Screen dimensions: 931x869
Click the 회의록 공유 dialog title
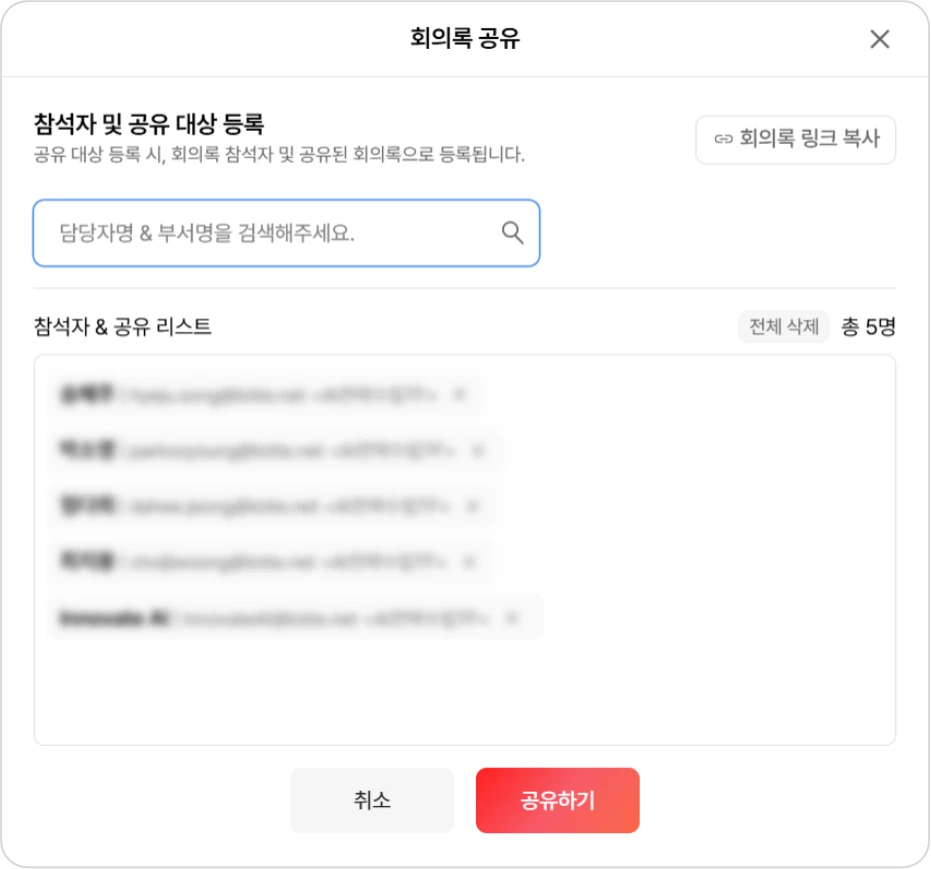click(465, 39)
